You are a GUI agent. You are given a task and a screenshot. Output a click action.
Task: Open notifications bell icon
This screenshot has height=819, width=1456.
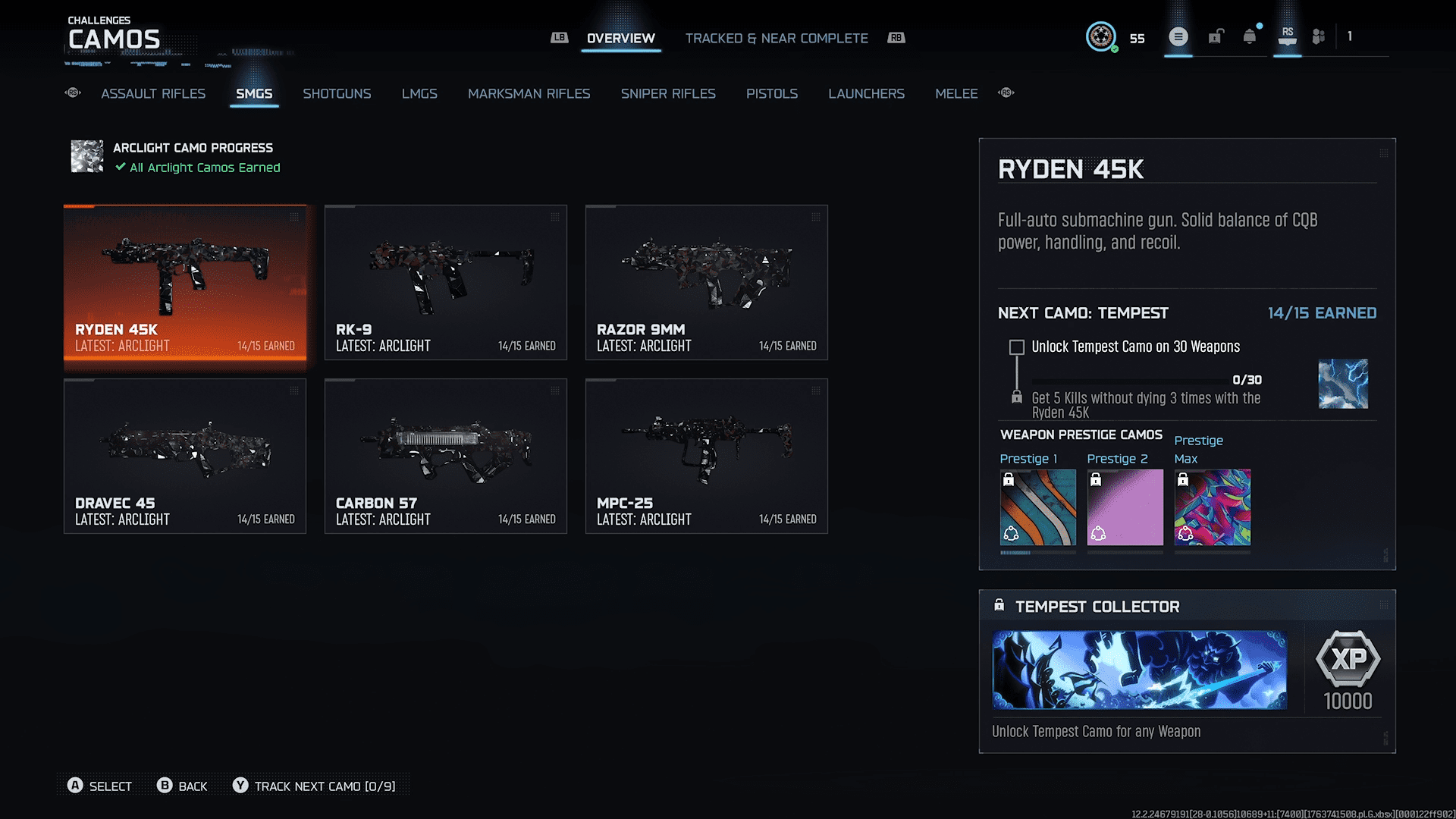(1250, 36)
